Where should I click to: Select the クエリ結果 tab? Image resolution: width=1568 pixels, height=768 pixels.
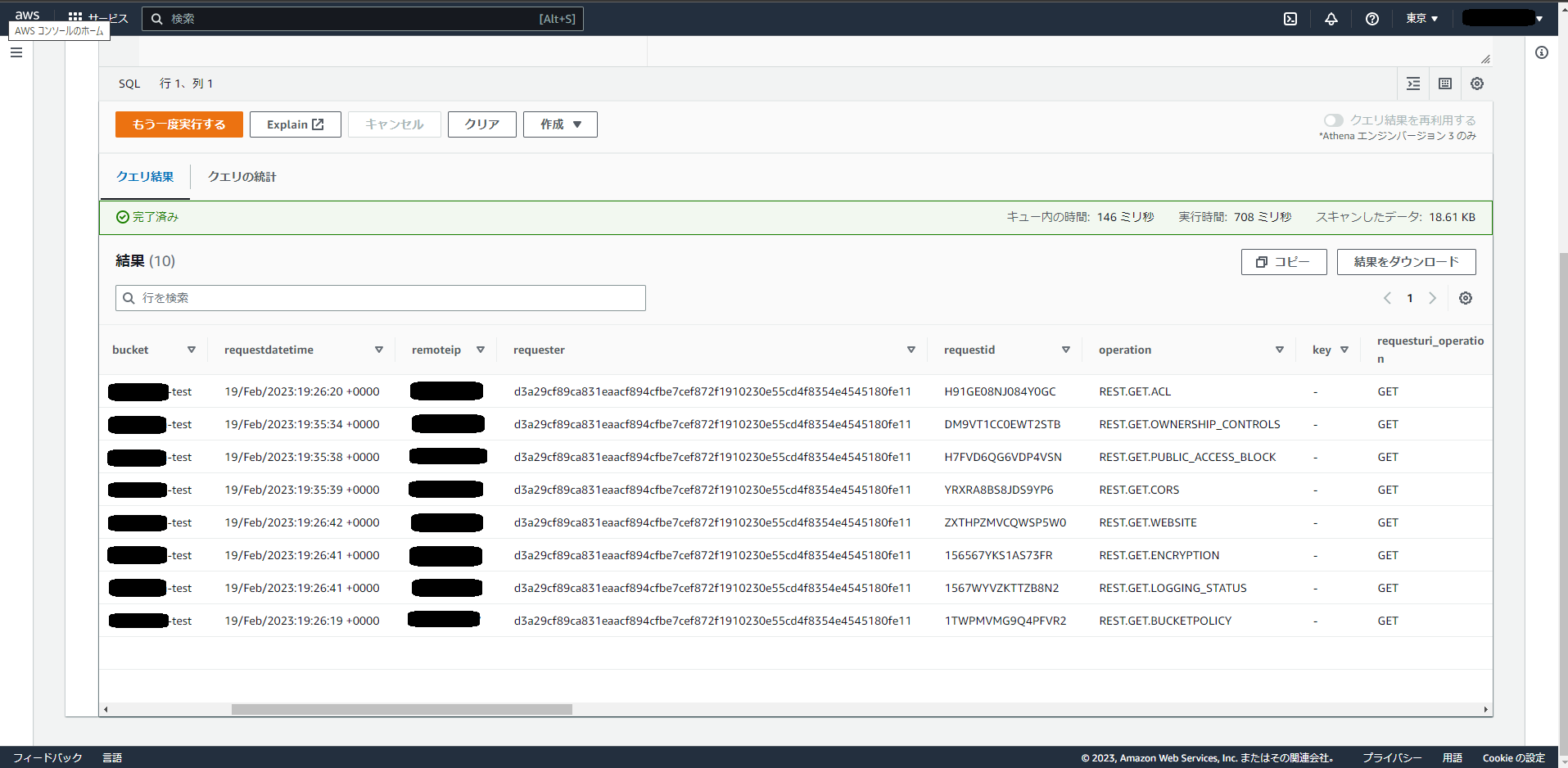pos(145,177)
